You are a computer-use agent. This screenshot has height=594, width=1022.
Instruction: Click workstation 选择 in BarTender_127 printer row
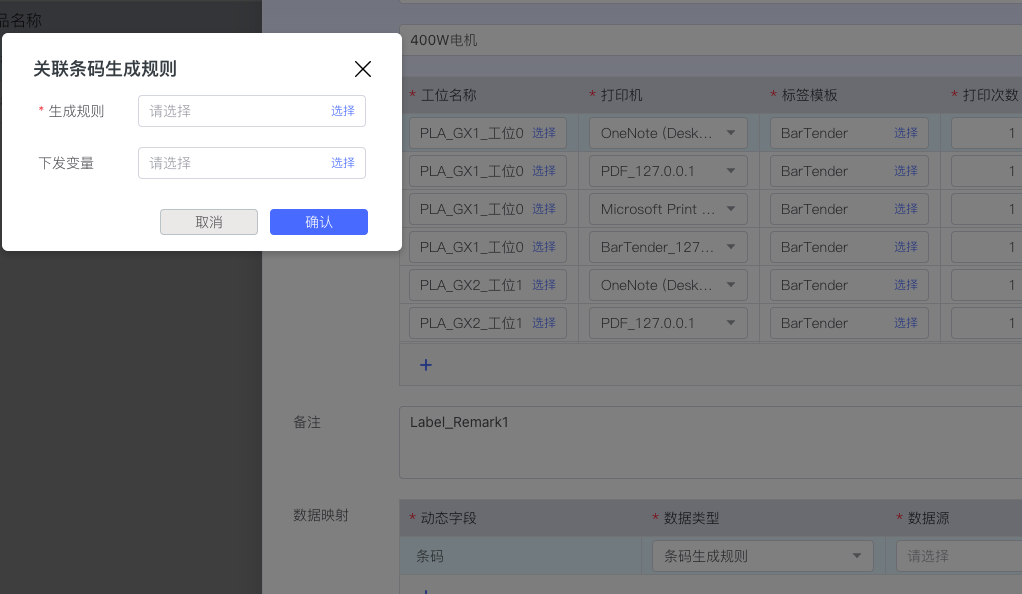click(544, 247)
